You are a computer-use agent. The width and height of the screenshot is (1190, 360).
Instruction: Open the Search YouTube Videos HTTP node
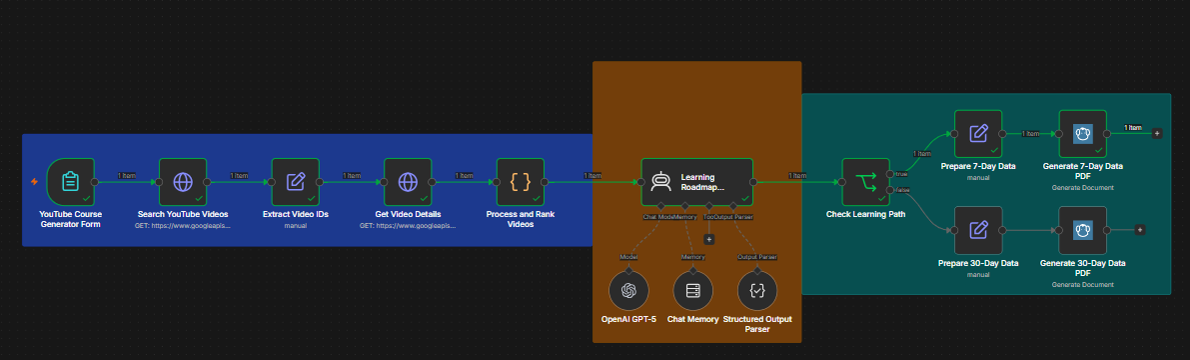[183, 182]
